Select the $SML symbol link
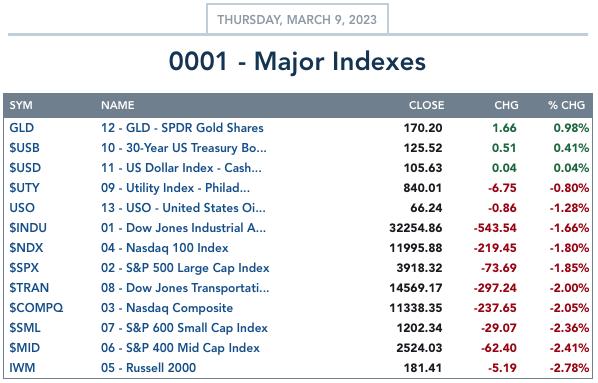This screenshot has width=598, height=383. pos(25,328)
